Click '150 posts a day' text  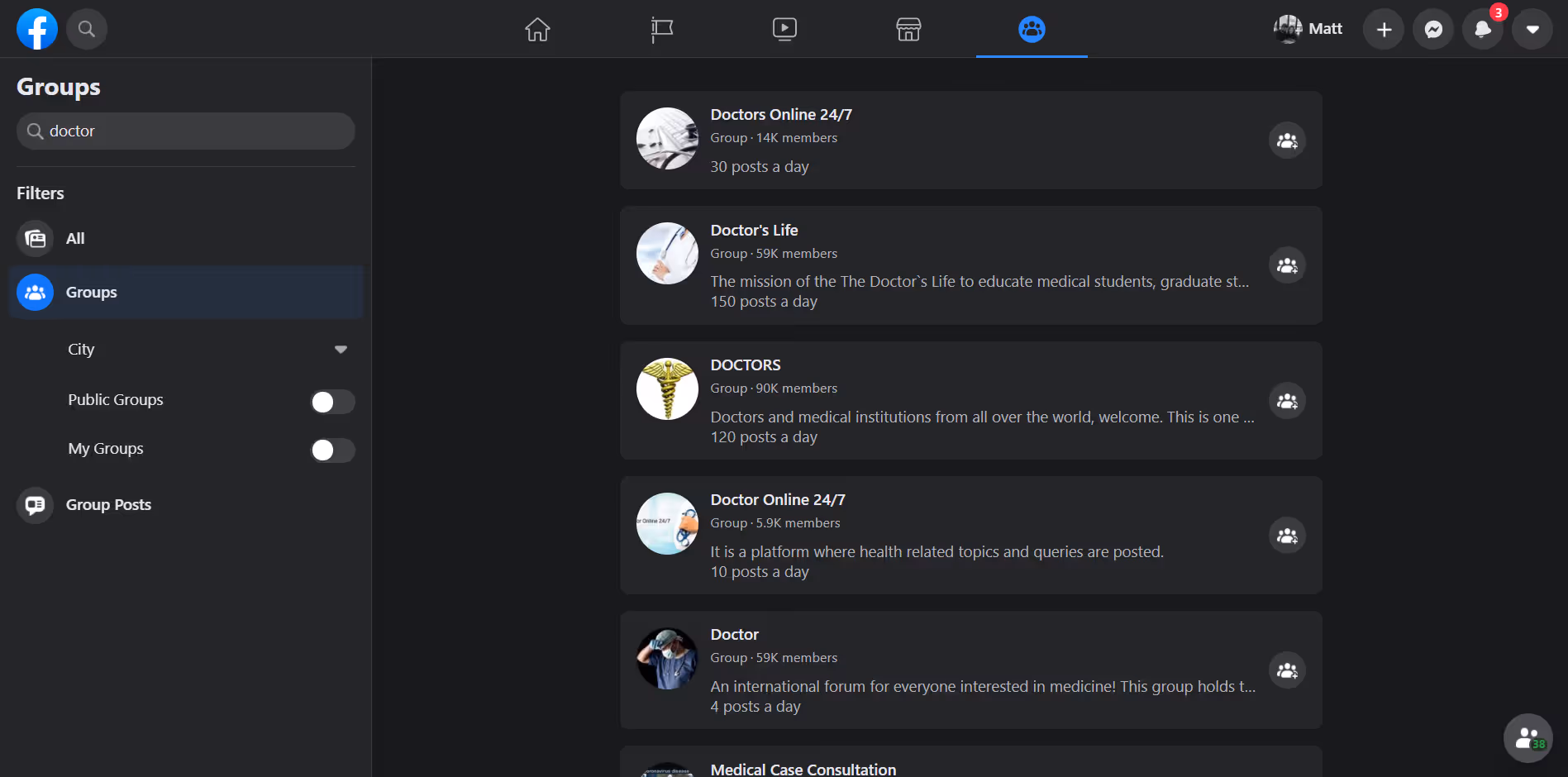pyautogui.click(x=764, y=302)
